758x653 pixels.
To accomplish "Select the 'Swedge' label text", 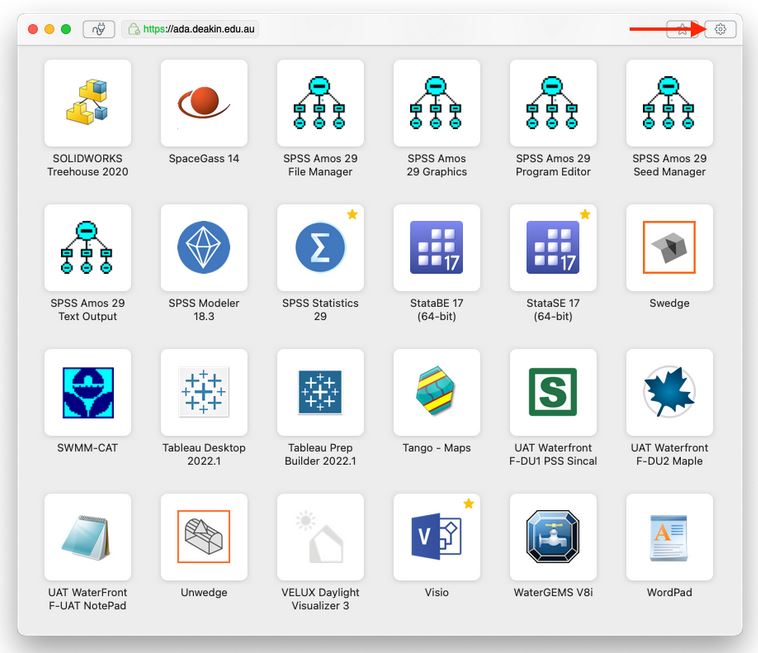I will pos(670,303).
